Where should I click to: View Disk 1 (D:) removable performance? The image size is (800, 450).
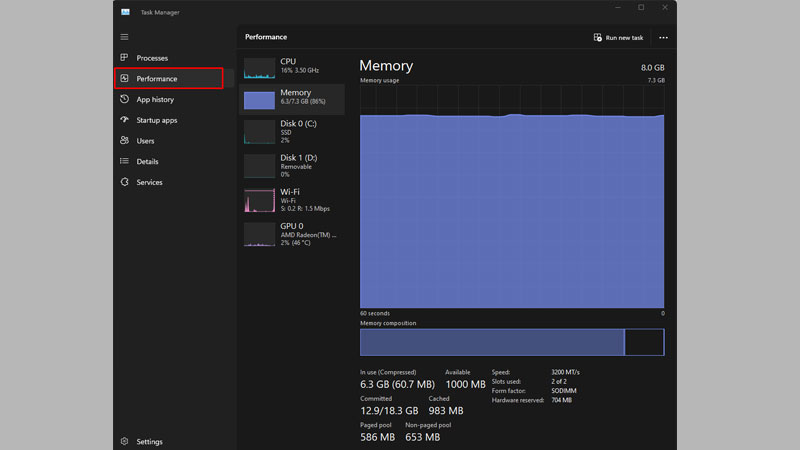click(292, 164)
